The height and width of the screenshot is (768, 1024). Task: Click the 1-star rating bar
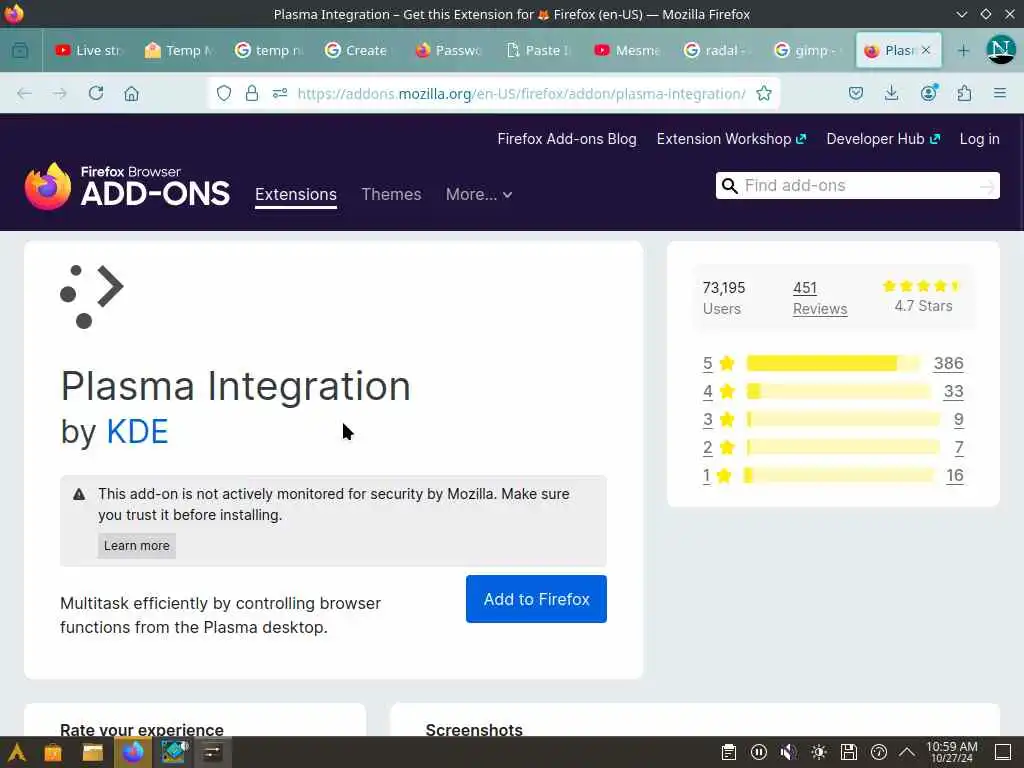(839, 475)
